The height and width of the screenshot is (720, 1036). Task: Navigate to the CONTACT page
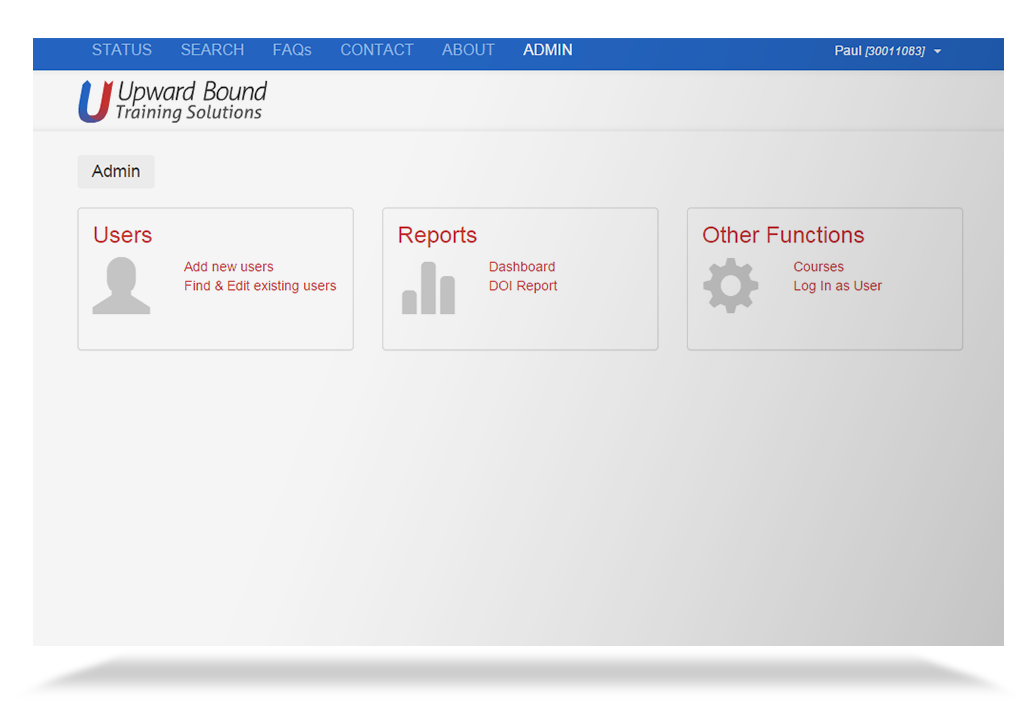pyautogui.click(x=377, y=50)
